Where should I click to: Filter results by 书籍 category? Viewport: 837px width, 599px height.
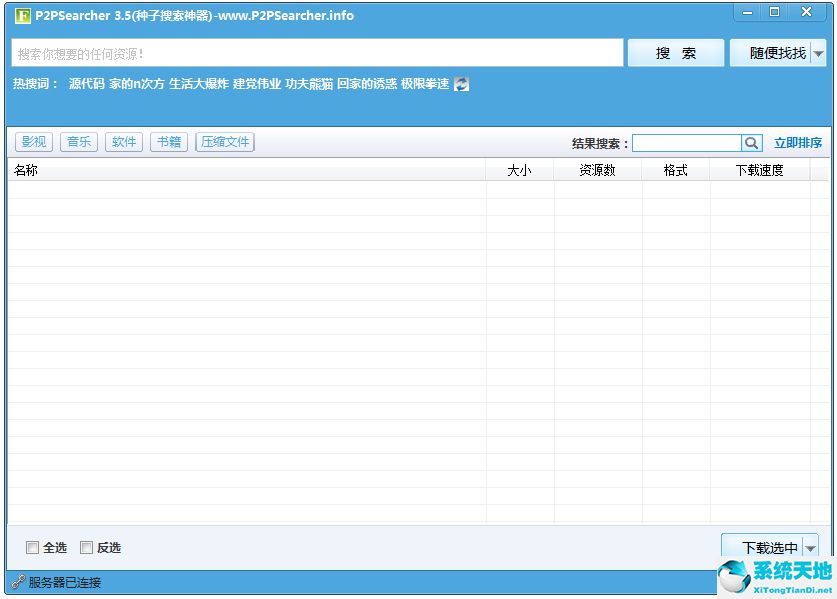pos(169,142)
